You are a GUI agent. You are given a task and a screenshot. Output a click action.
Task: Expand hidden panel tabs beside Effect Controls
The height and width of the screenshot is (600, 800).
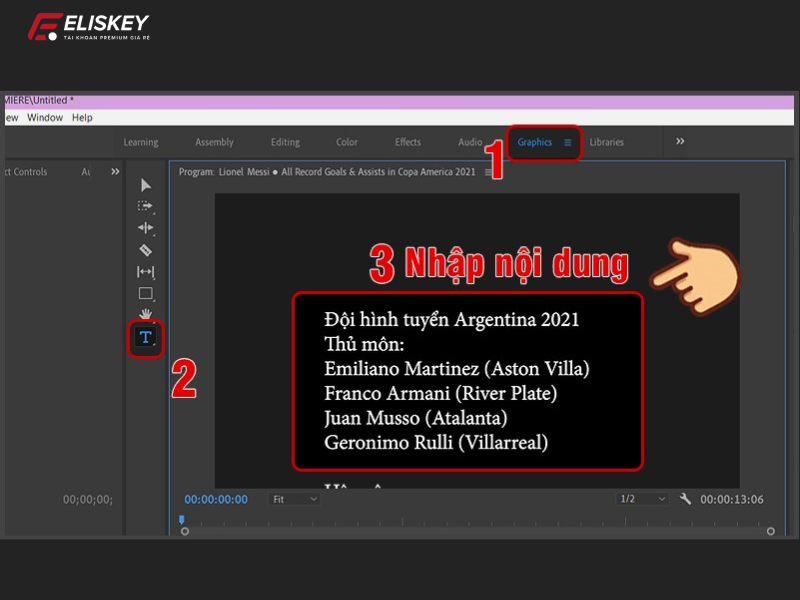(x=115, y=172)
